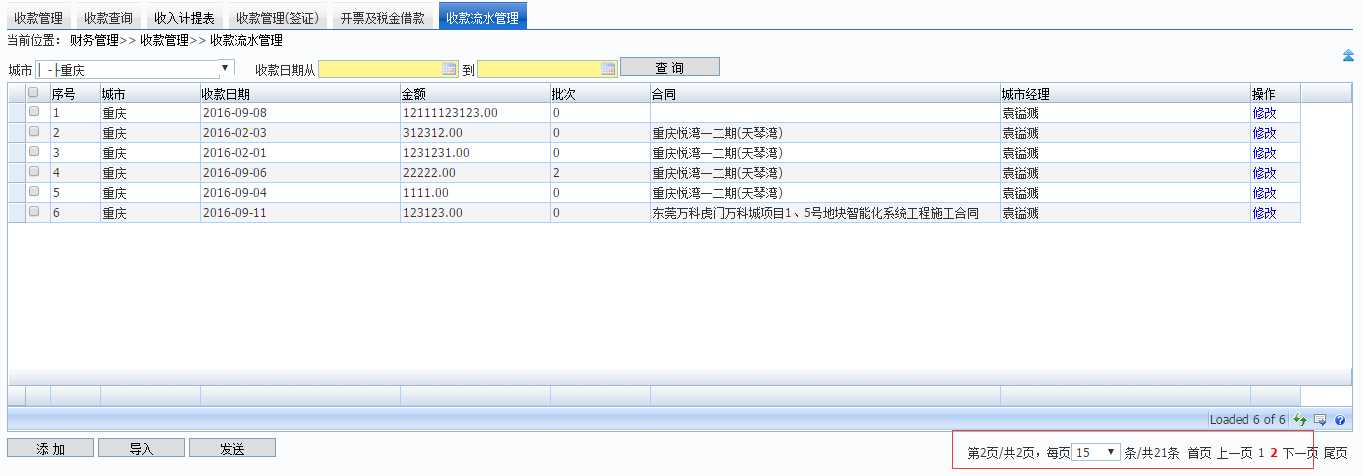Select the 批次 cell with value 2
Image resolution: width=1363 pixels, height=476 pixels.
click(x=600, y=173)
